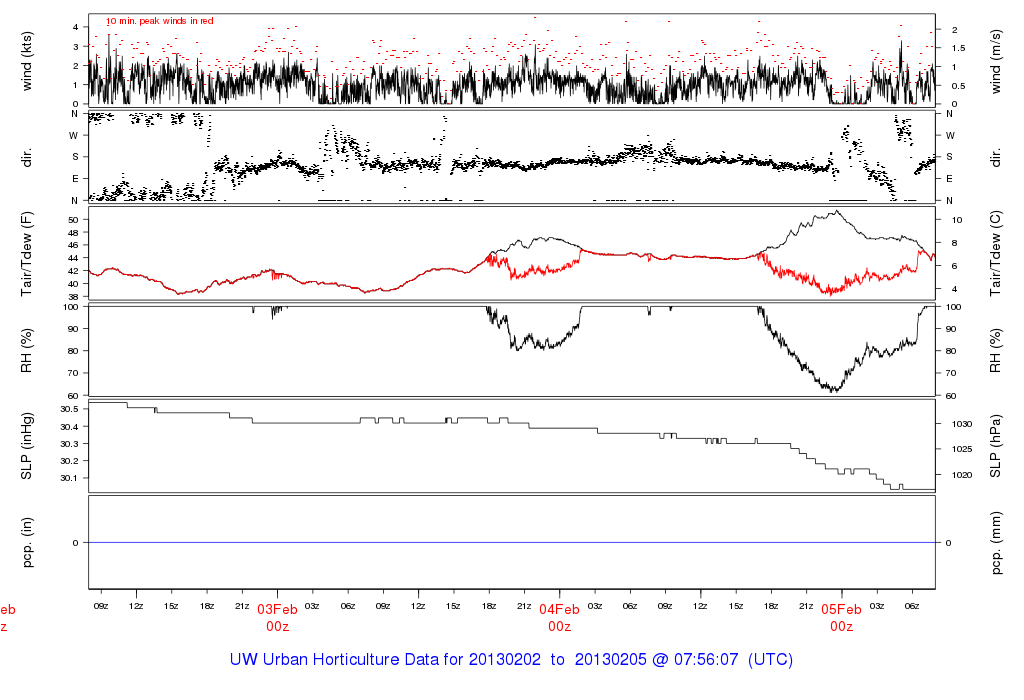Viewport: 1024px width, 700px height.
Task: Select the 30.4 tick on SLP axis
Action: [69, 426]
